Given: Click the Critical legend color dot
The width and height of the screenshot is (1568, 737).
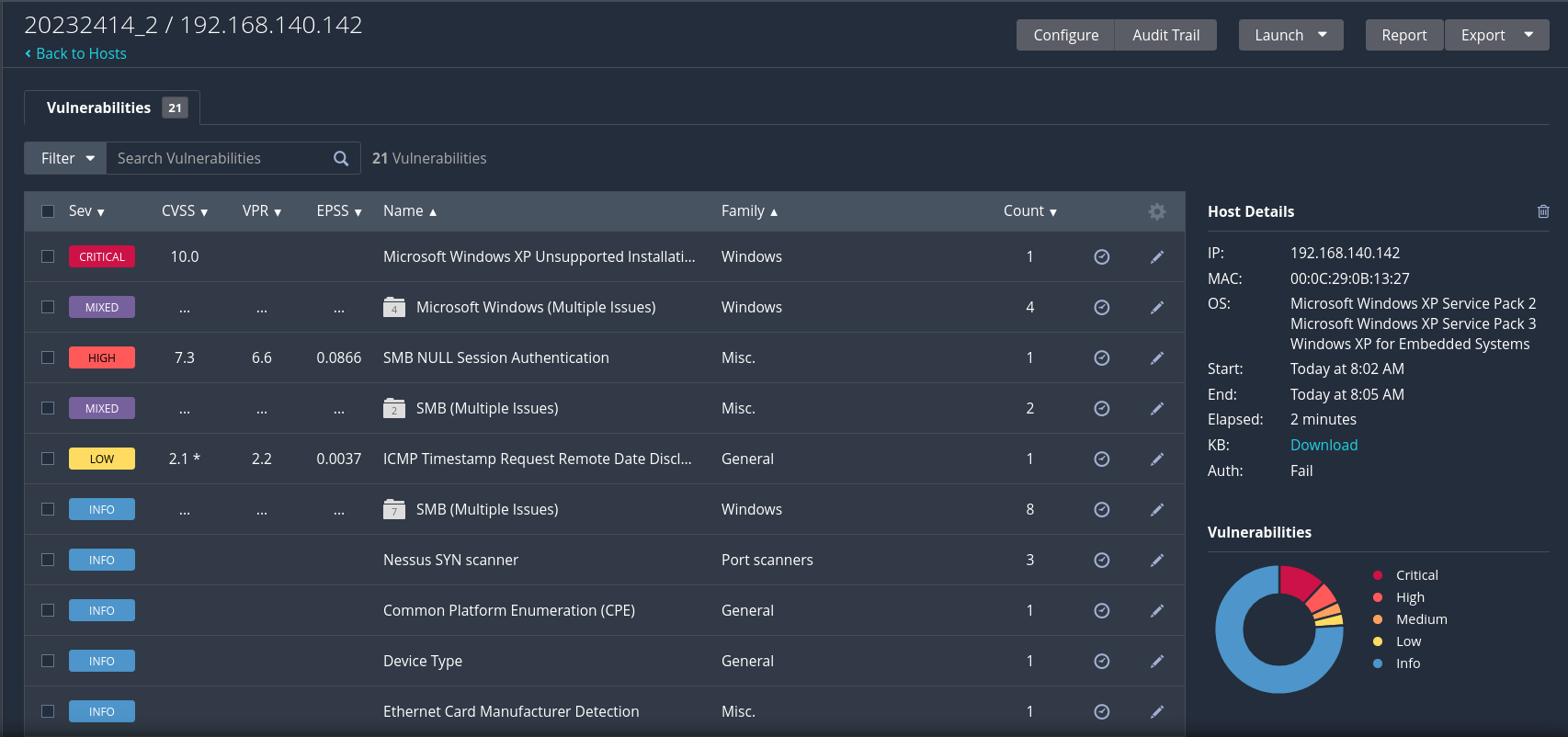Looking at the screenshot, I should [x=1378, y=575].
